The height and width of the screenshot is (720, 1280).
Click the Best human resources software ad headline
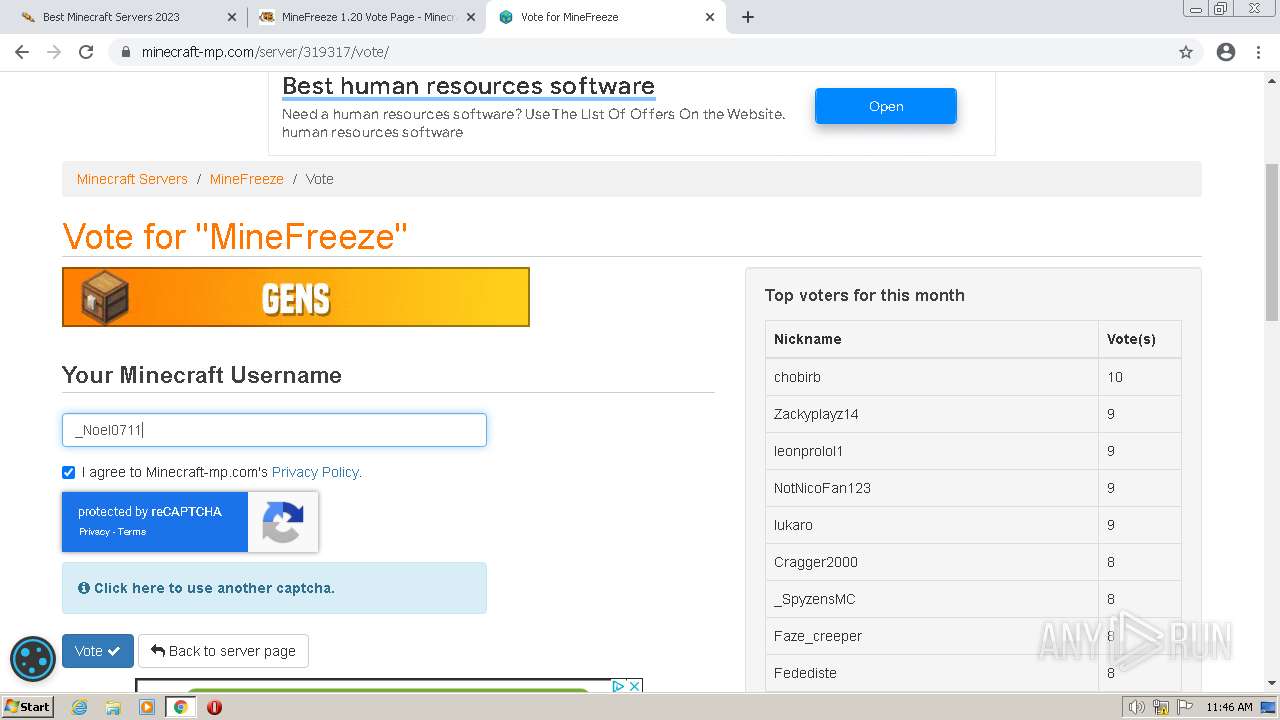click(x=468, y=86)
